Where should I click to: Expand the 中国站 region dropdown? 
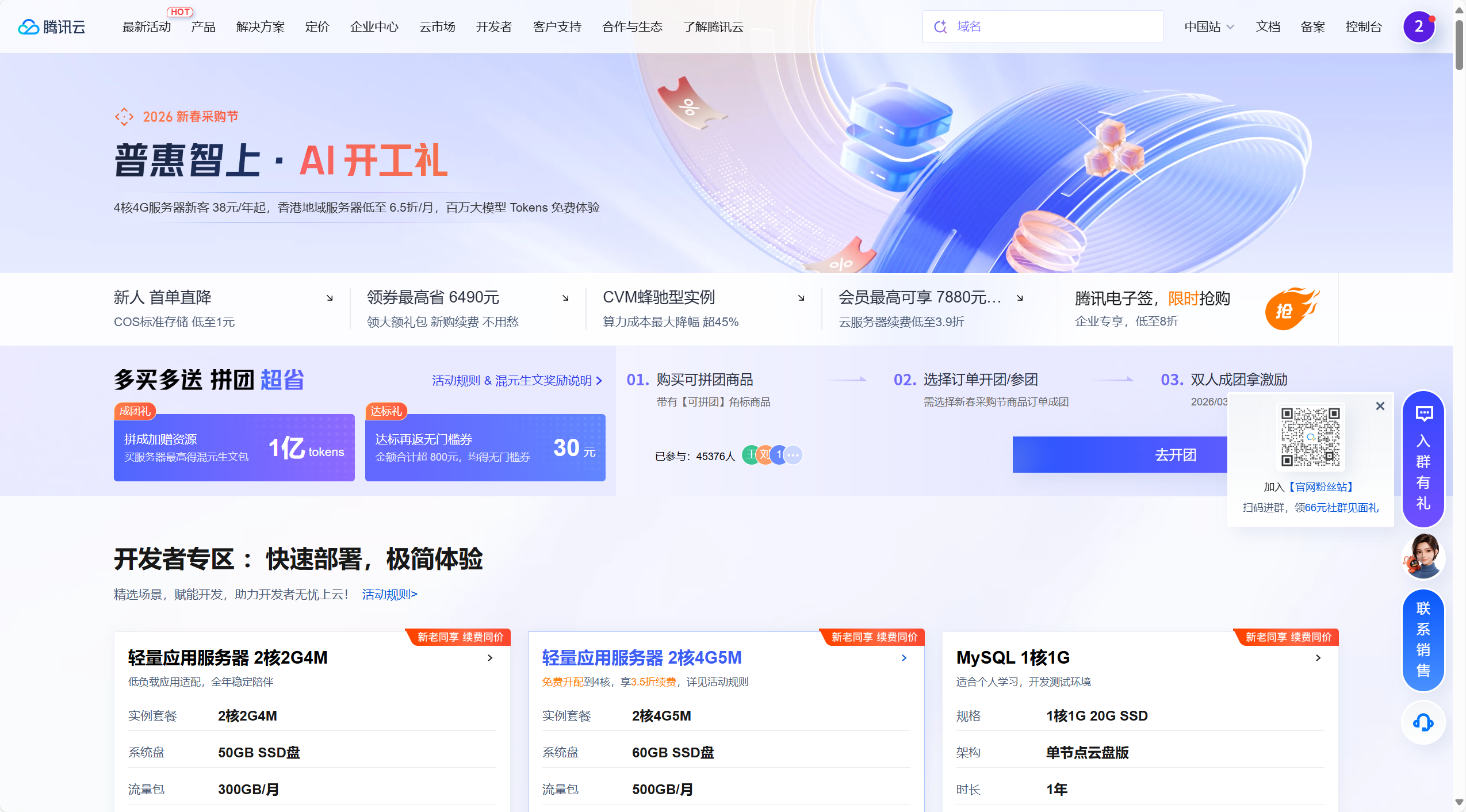pyautogui.click(x=1209, y=27)
